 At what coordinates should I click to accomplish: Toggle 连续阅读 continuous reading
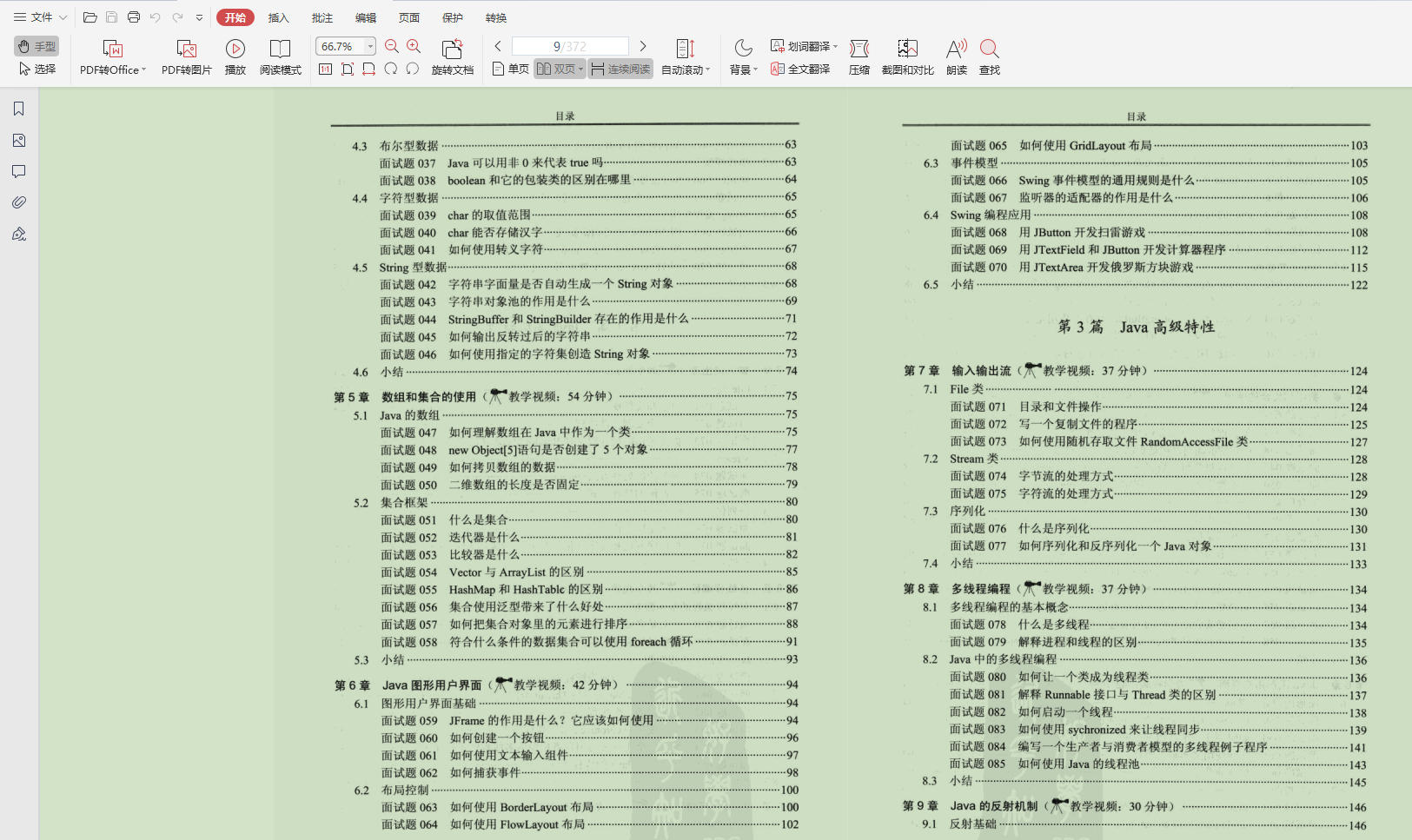pos(620,69)
